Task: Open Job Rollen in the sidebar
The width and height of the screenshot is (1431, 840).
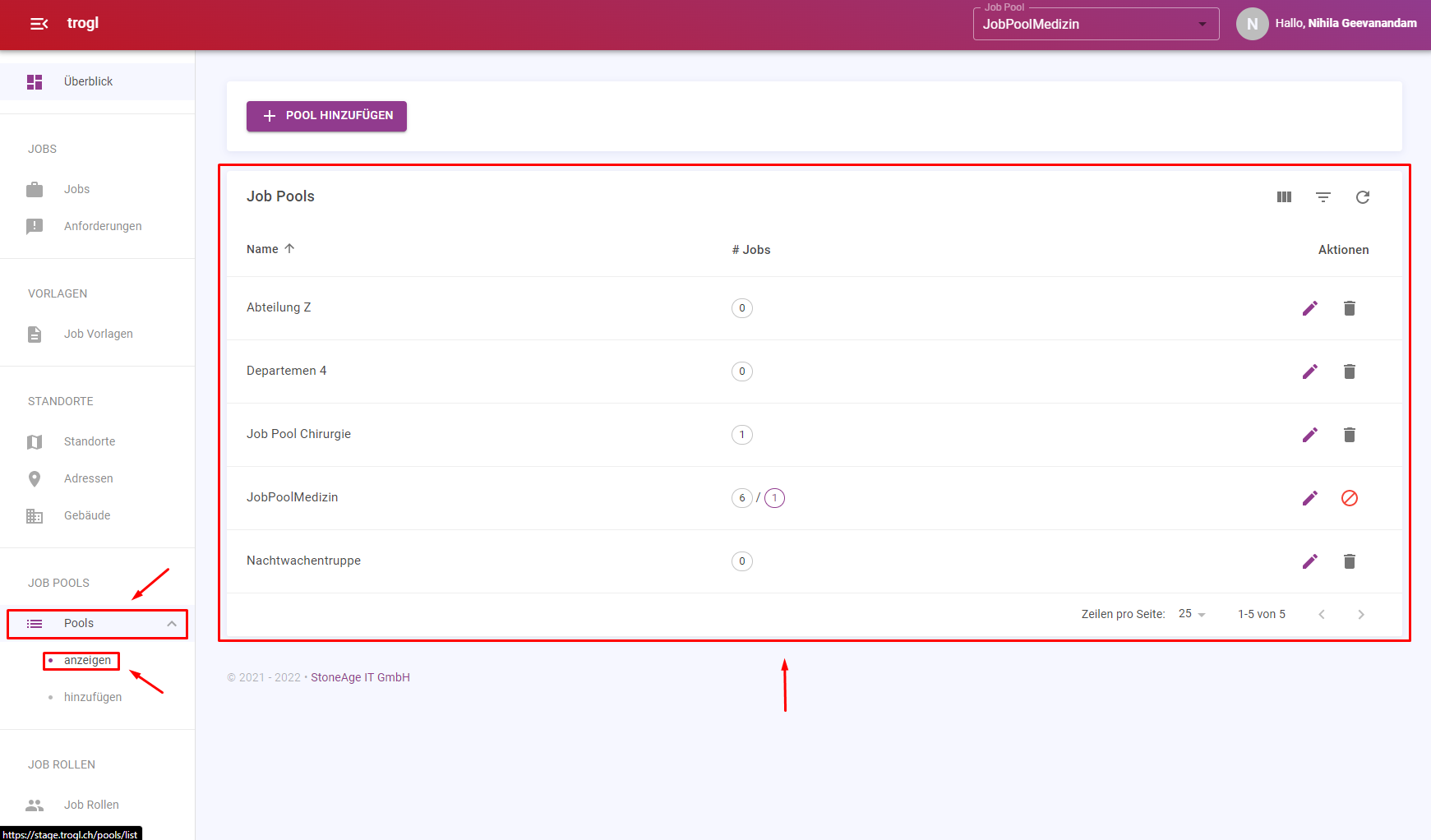Action: pos(91,805)
